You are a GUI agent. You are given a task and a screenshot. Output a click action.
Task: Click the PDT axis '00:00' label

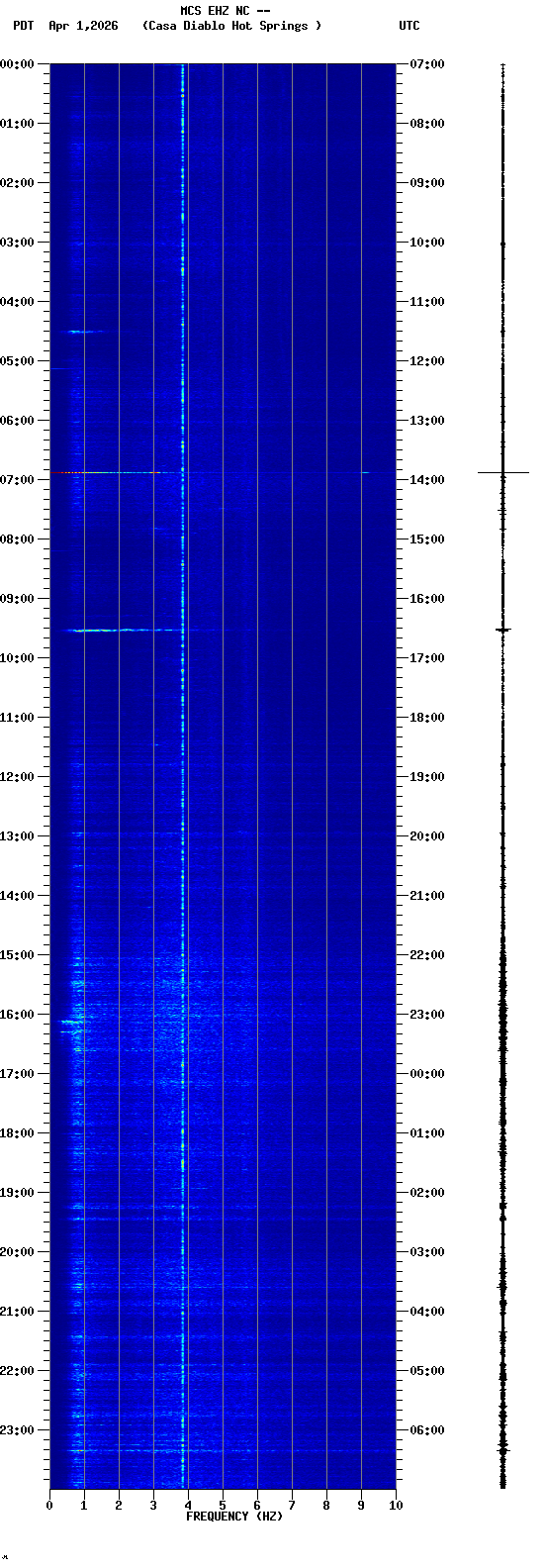pyautogui.click(x=17, y=64)
